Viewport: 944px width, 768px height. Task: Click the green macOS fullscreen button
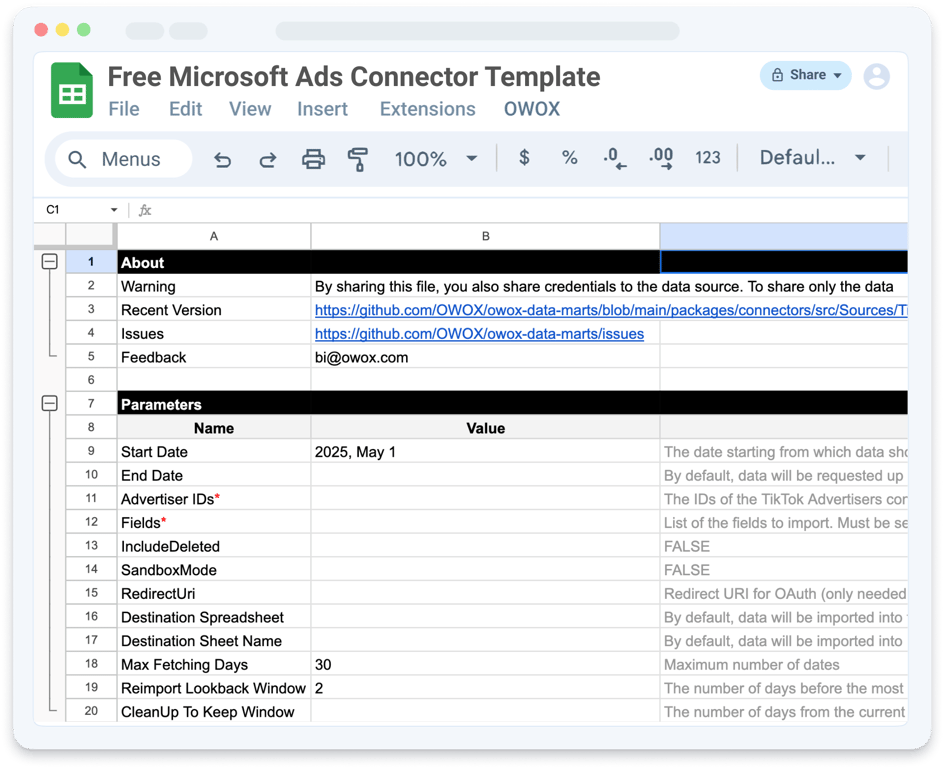[x=84, y=29]
